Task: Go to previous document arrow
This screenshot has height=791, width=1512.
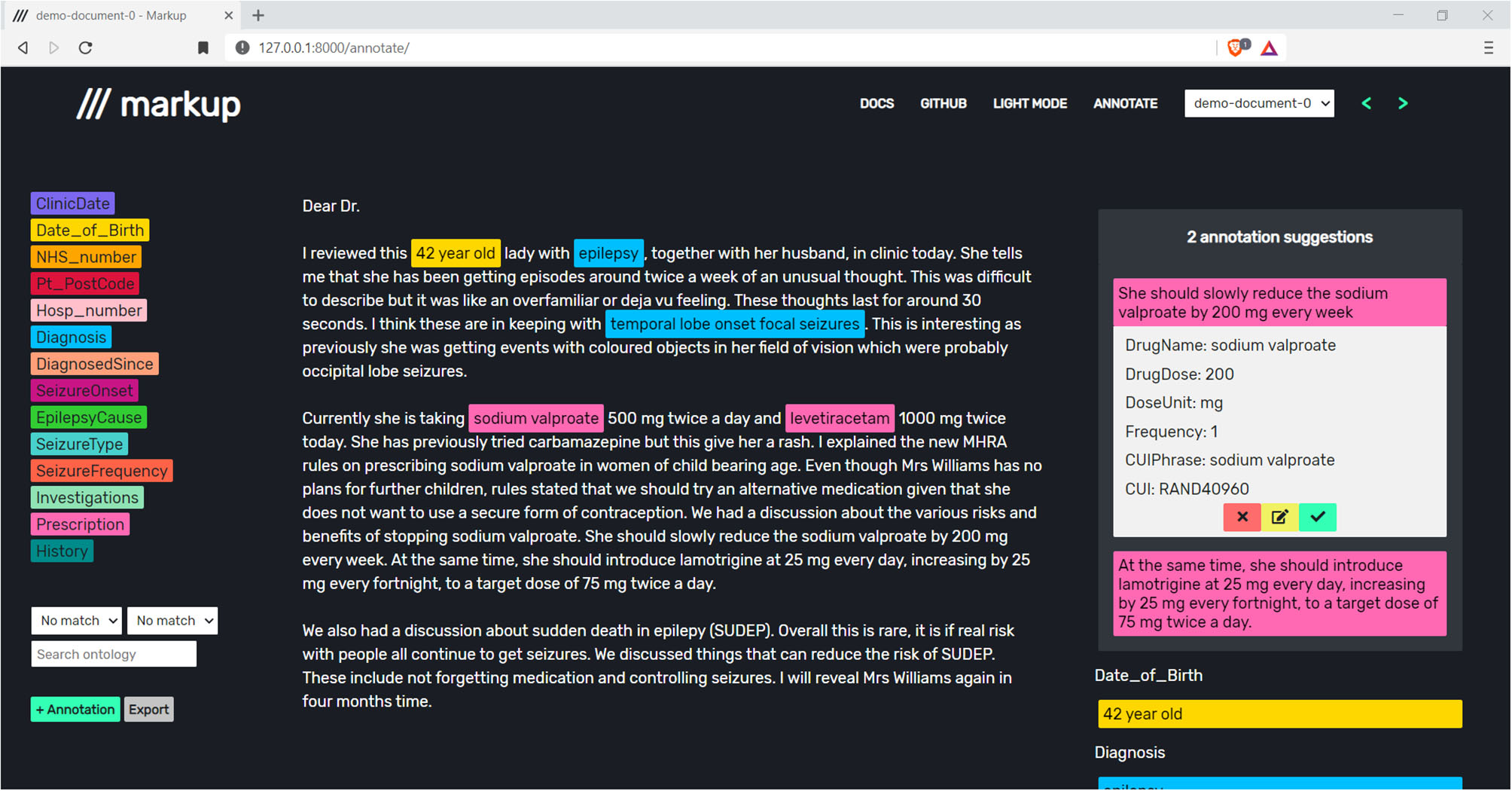Action: (1367, 103)
